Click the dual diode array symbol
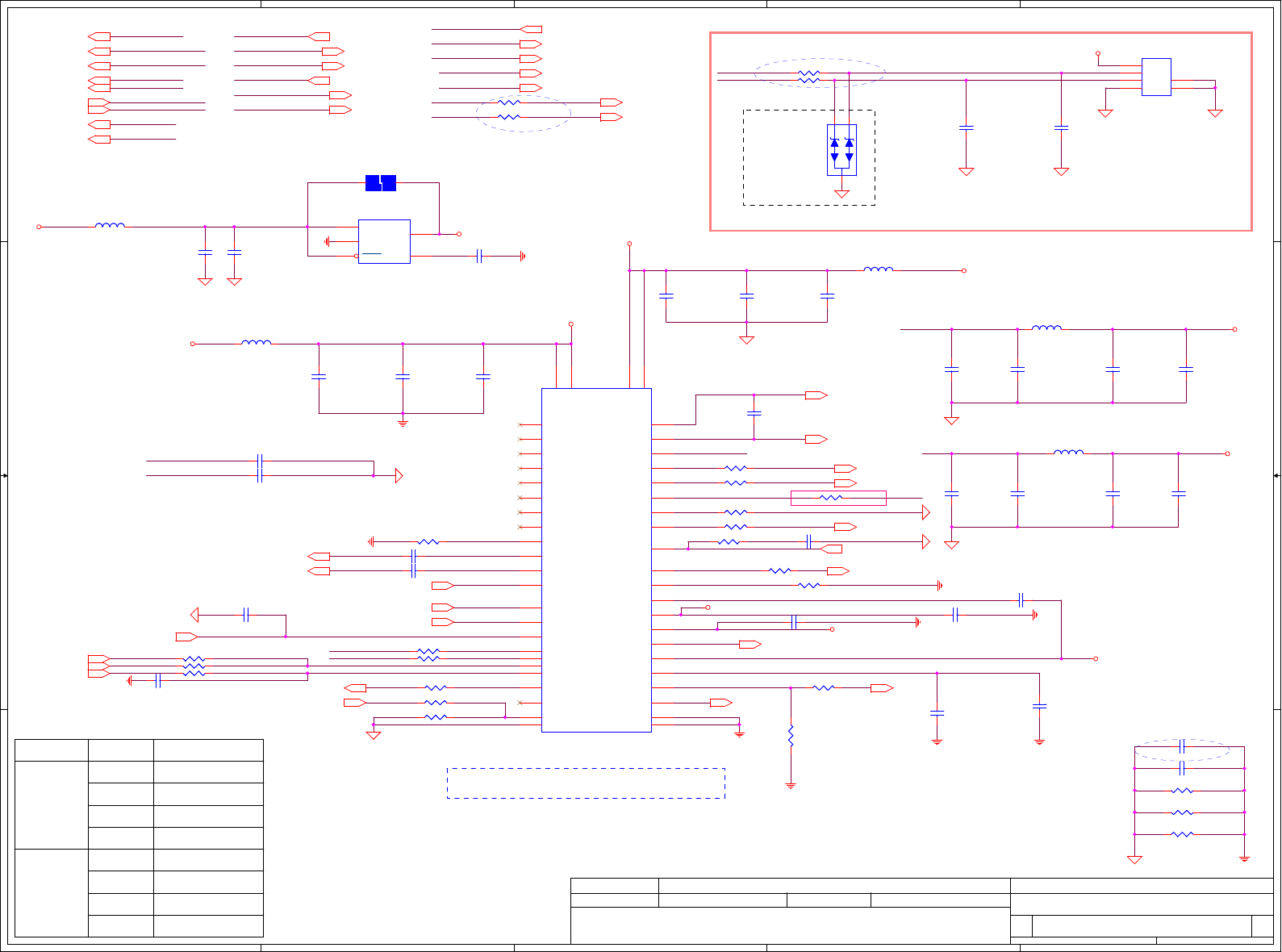The height and width of the screenshot is (952, 1282). pyautogui.click(x=841, y=150)
